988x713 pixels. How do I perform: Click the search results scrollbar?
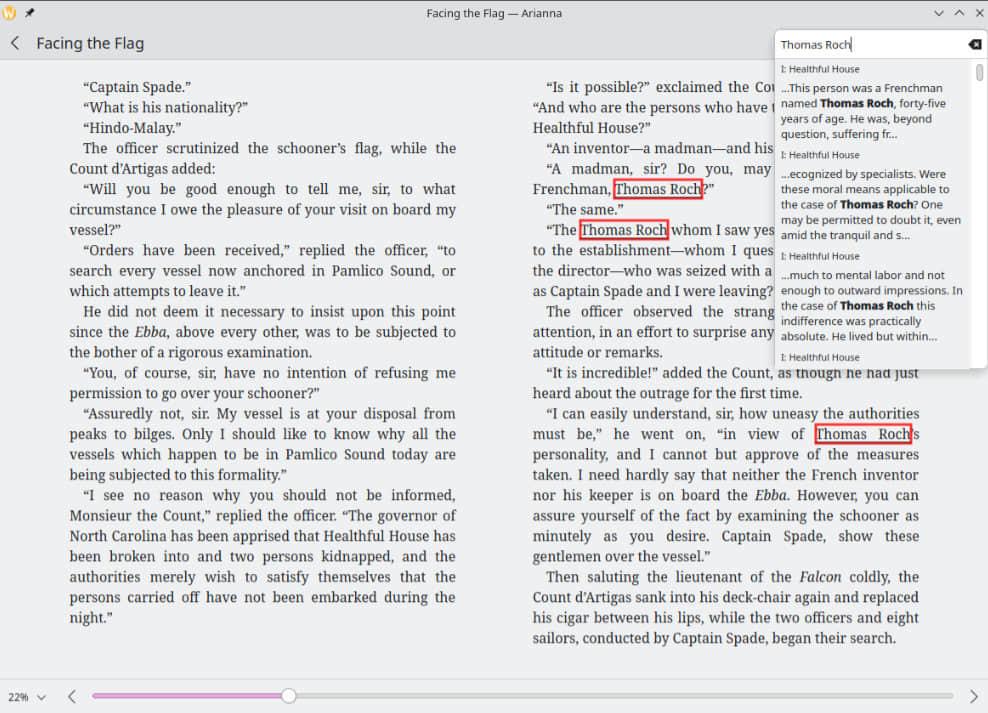(980, 74)
